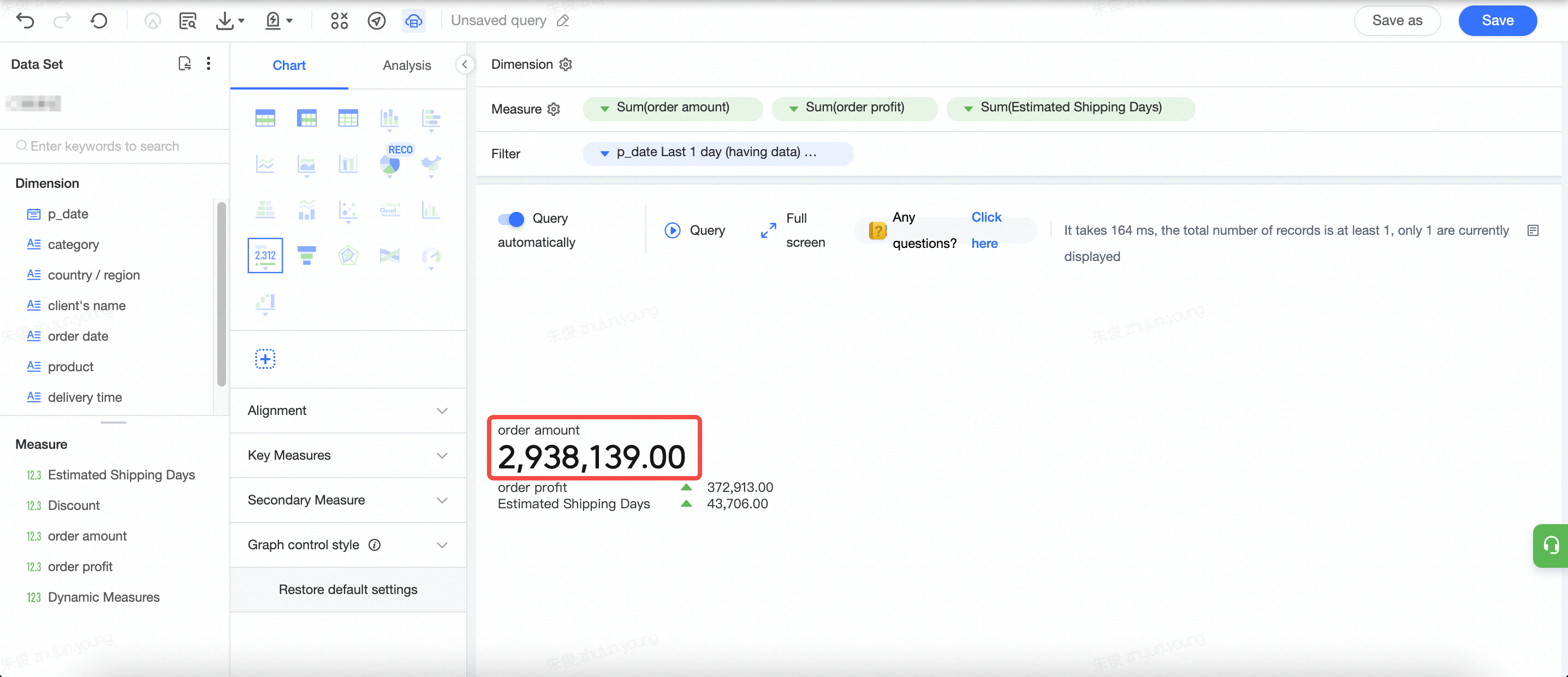
Task: Select the plain grid table chart type
Action: point(348,117)
